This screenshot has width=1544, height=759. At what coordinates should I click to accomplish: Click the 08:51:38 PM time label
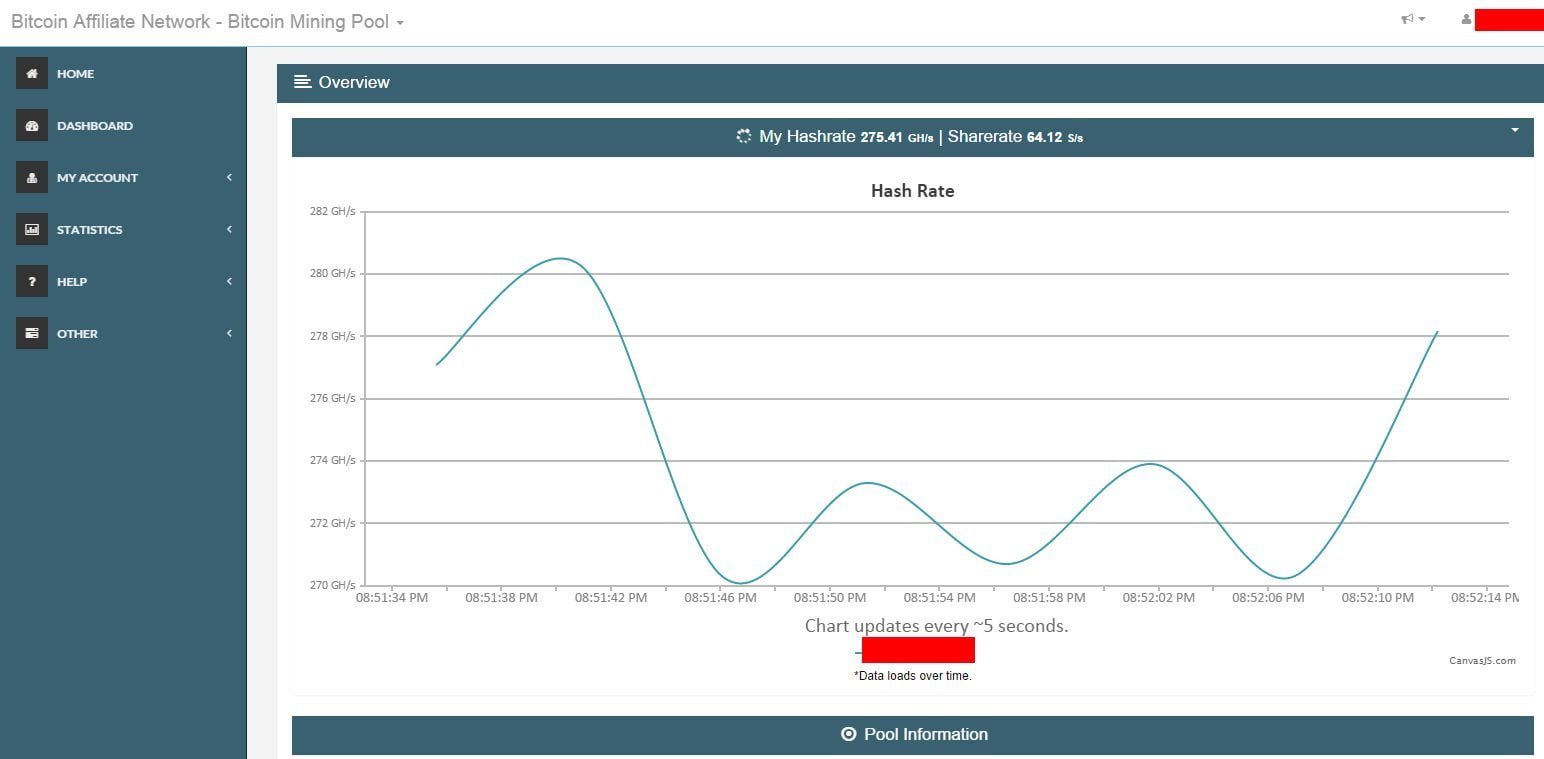(501, 597)
